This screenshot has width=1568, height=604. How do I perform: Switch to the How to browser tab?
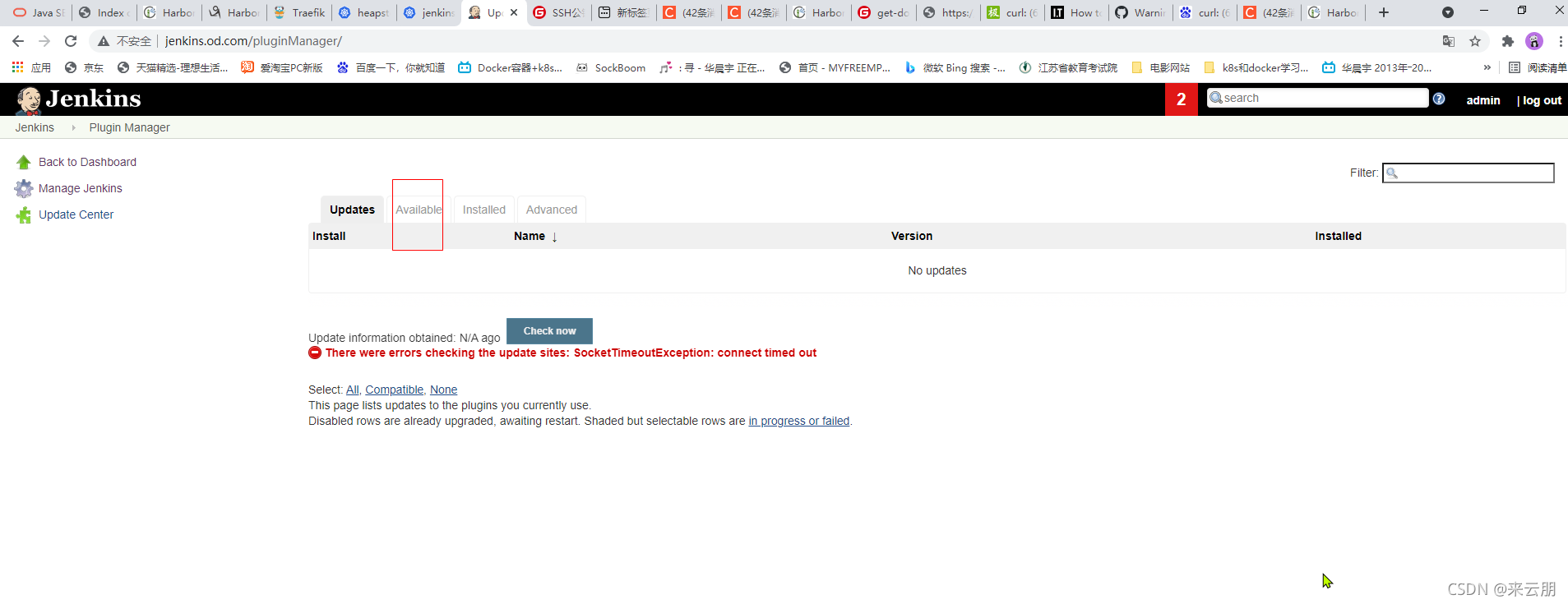[1077, 12]
